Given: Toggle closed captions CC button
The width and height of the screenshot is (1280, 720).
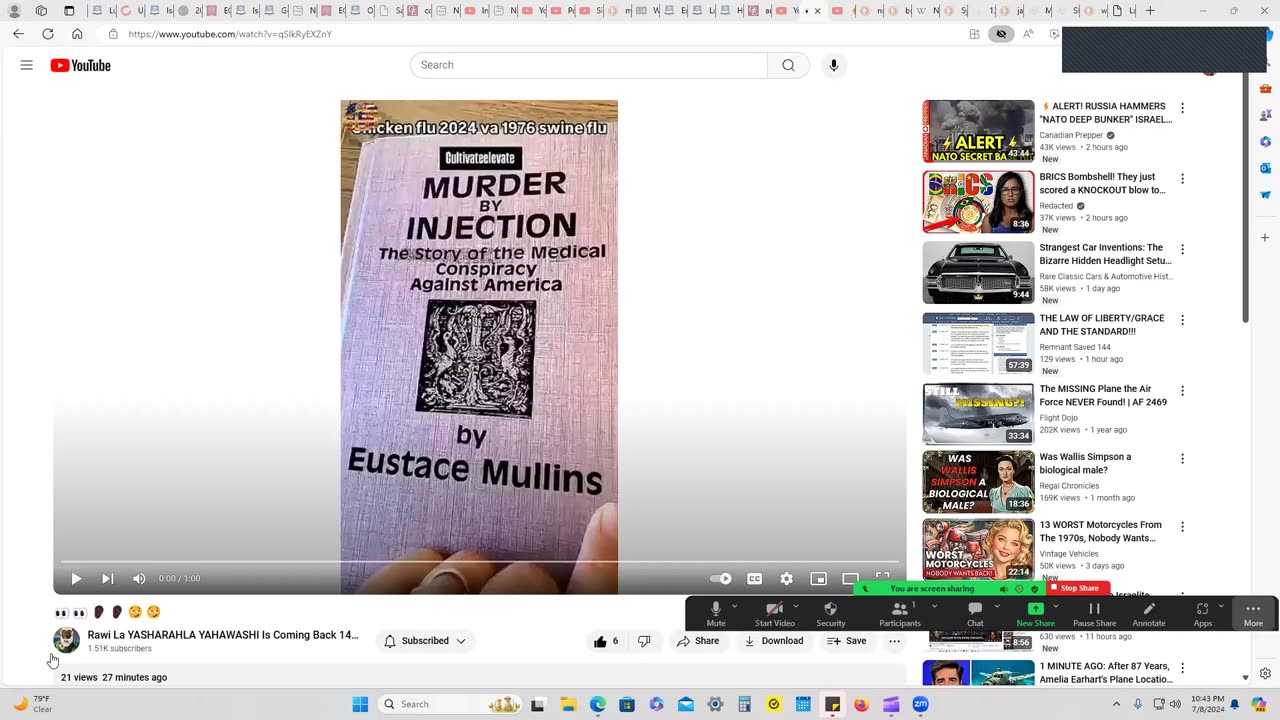Looking at the screenshot, I should pos(755,578).
